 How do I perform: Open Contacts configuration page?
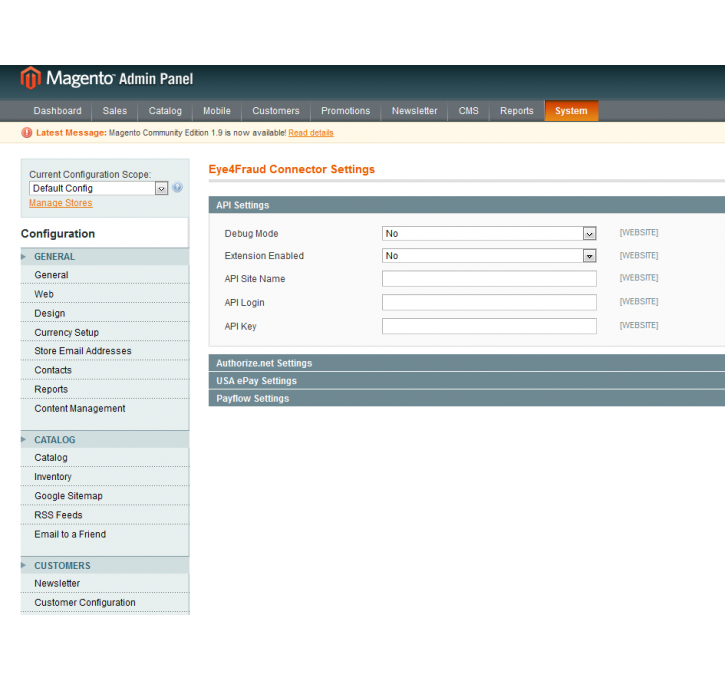(x=105, y=370)
